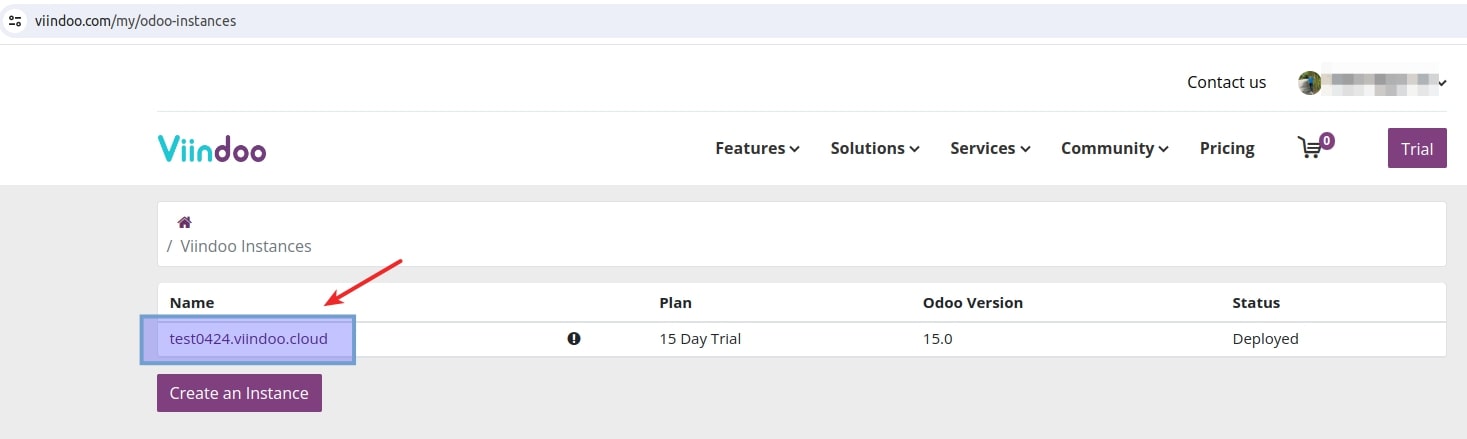Expand the user account dropdown arrow
The height and width of the screenshot is (439, 1467).
click(x=1442, y=84)
